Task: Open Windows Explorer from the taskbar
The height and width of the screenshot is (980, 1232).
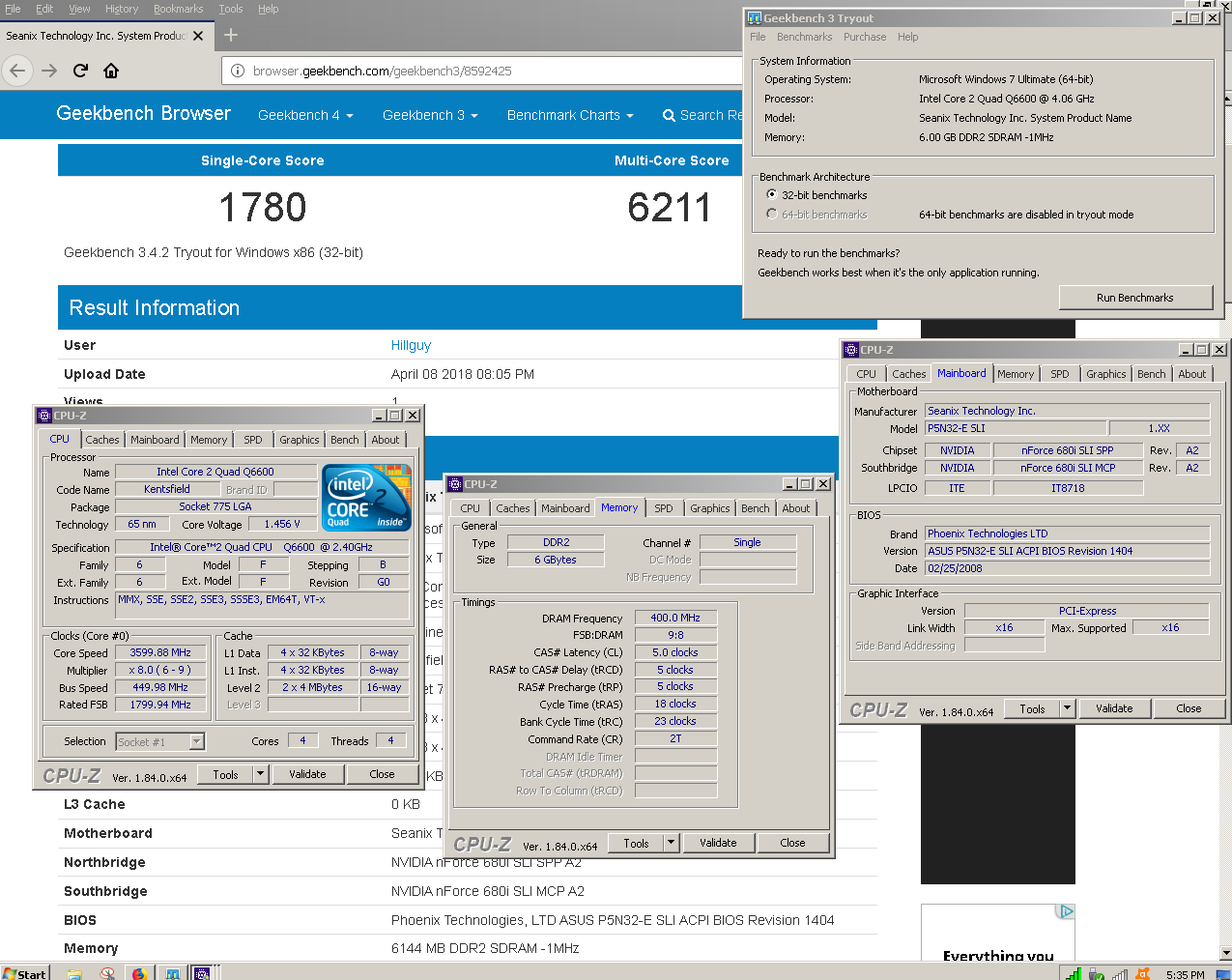Action: click(74, 973)
